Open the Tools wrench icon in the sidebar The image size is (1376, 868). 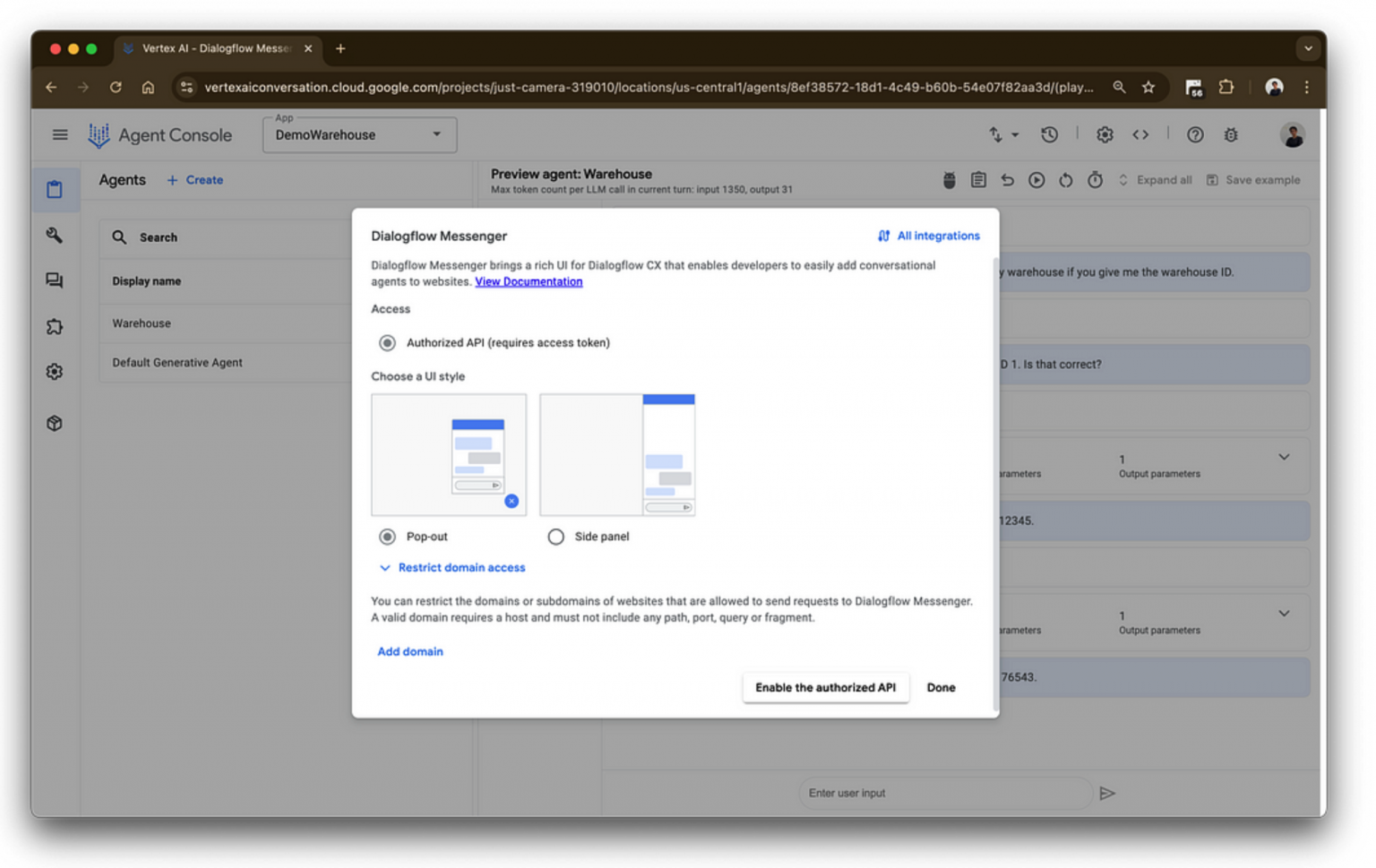[55, 235]
